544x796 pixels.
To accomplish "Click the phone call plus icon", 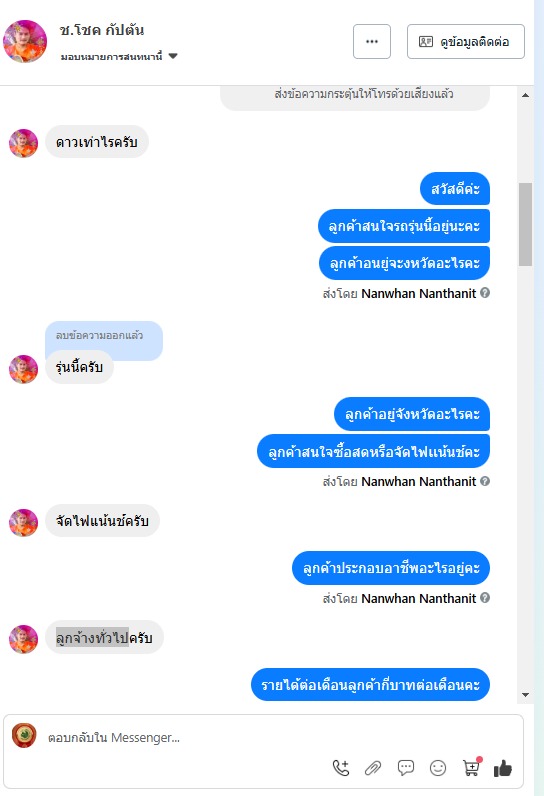I will [341, 768].
